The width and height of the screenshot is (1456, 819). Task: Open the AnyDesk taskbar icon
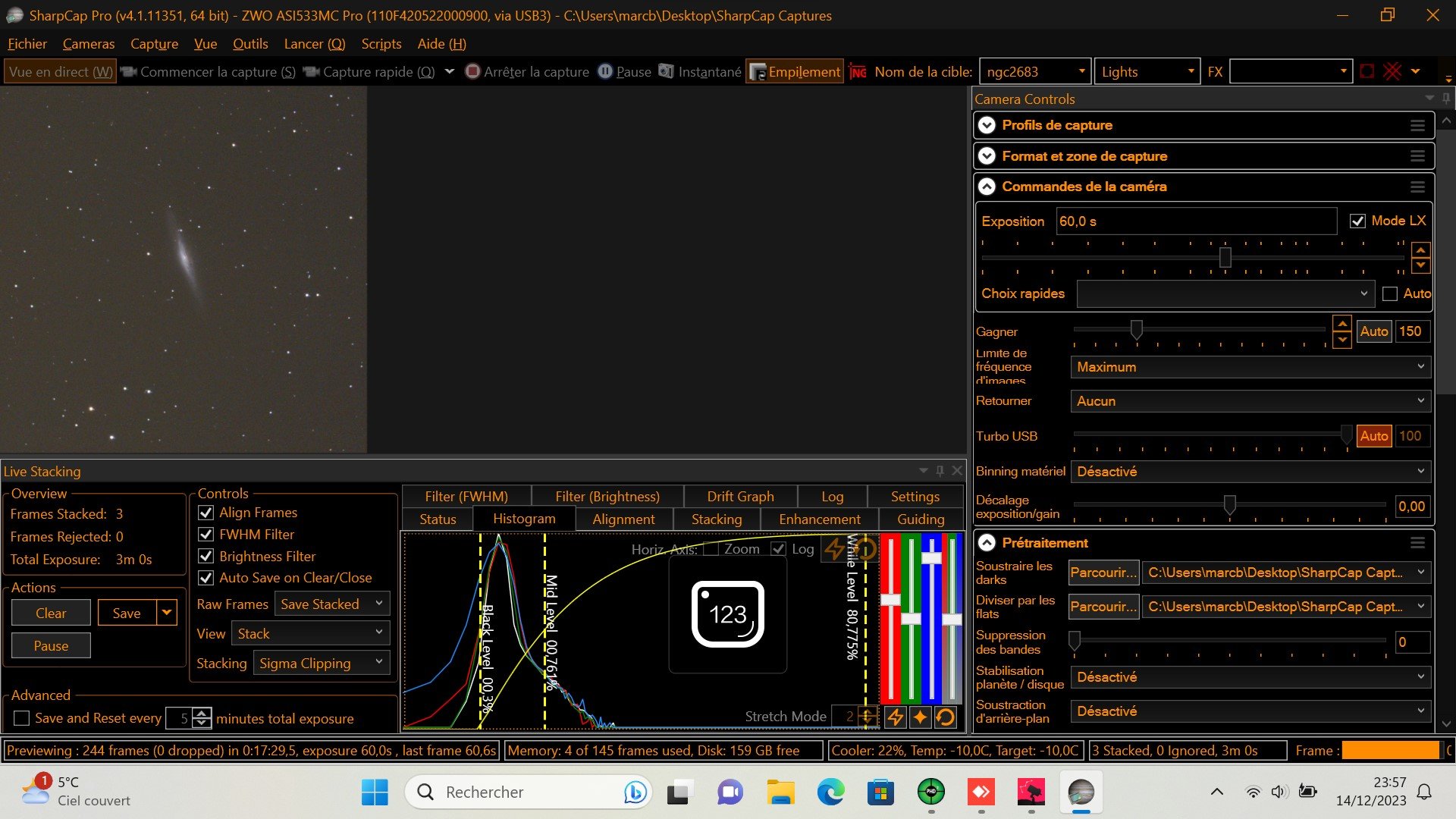coord(981,792)
